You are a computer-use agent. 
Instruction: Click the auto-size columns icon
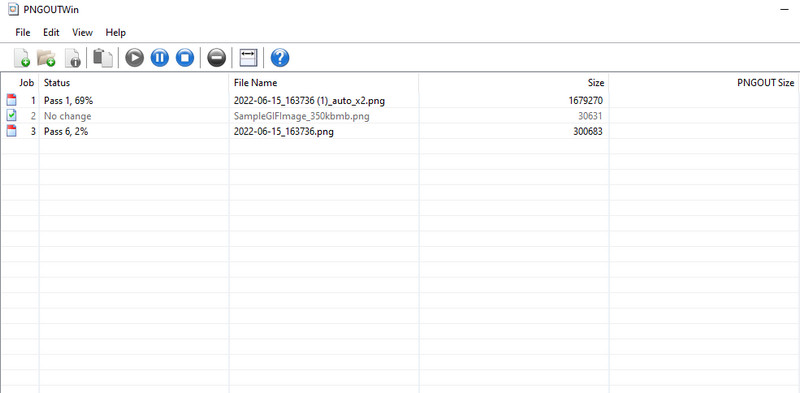coord(248,58)
